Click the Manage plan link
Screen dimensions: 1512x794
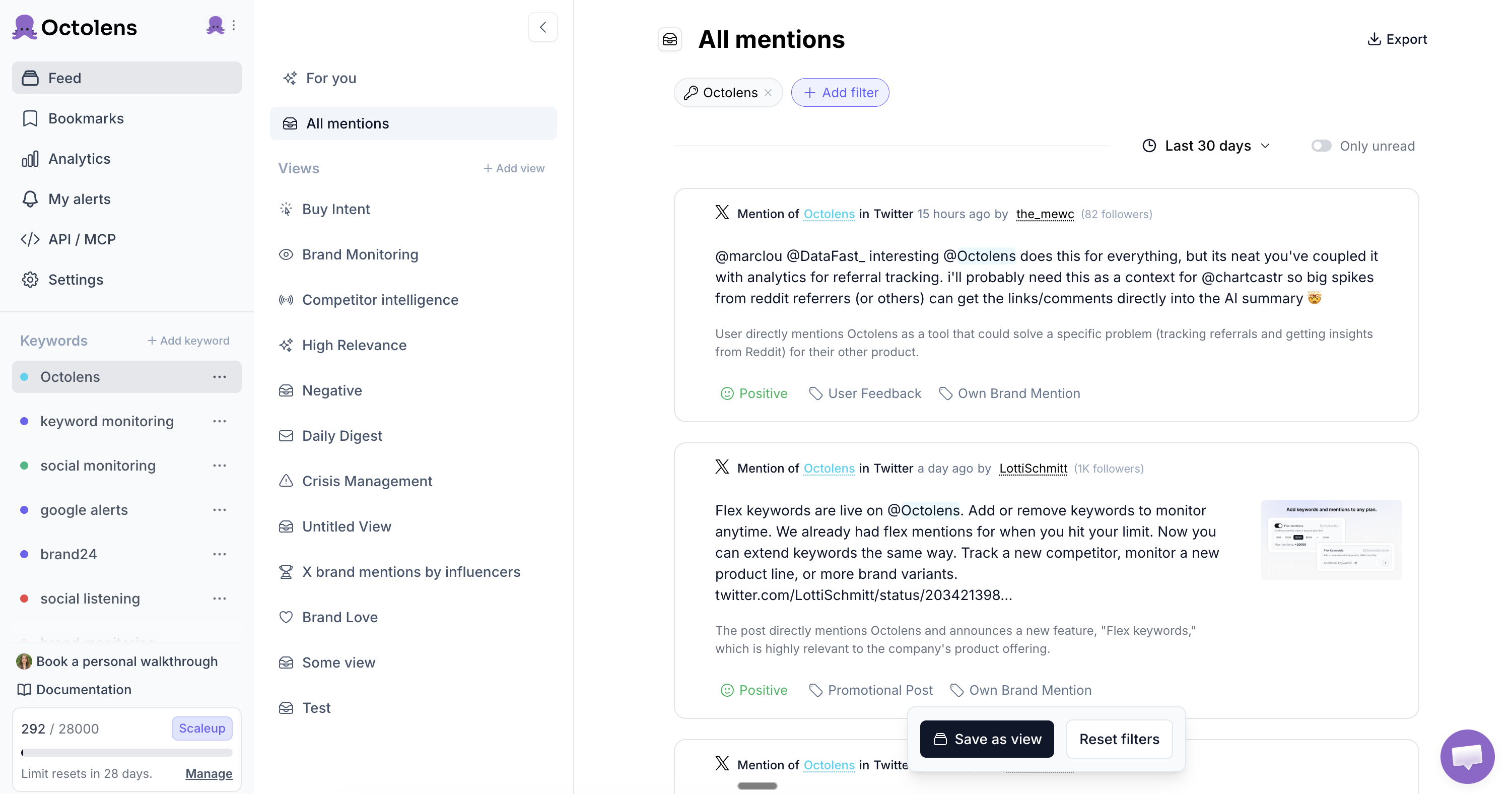209,773
